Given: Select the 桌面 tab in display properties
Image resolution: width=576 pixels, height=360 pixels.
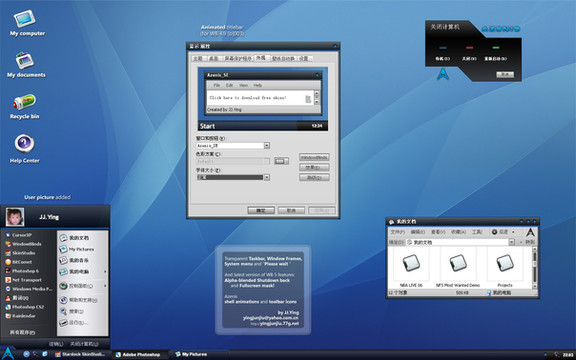Looking at the screenshot, I should pos(214,58).
